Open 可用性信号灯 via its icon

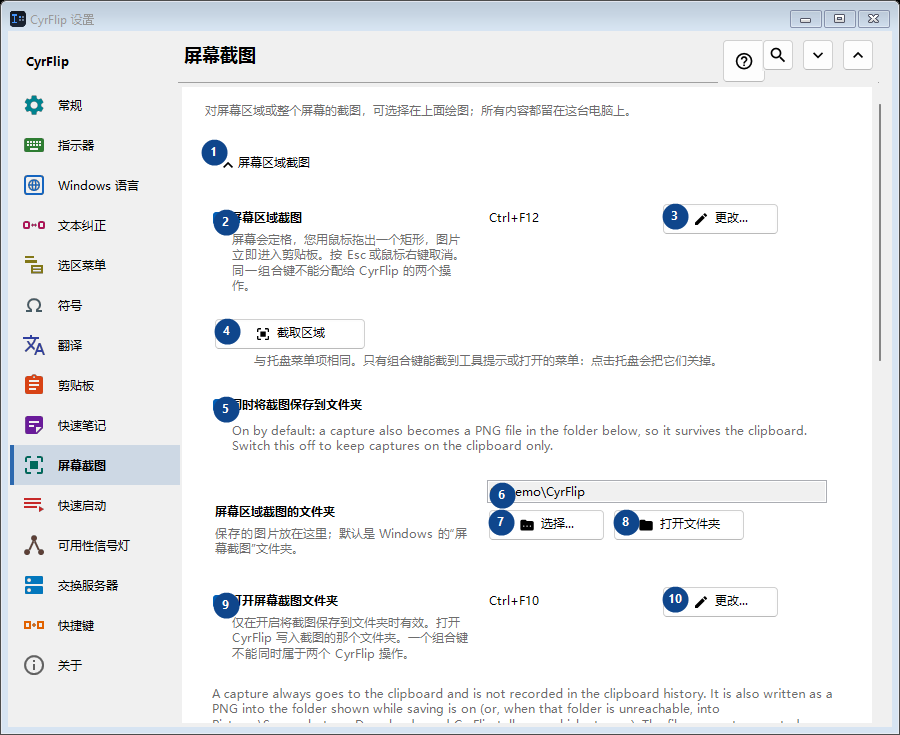(34, 545)
